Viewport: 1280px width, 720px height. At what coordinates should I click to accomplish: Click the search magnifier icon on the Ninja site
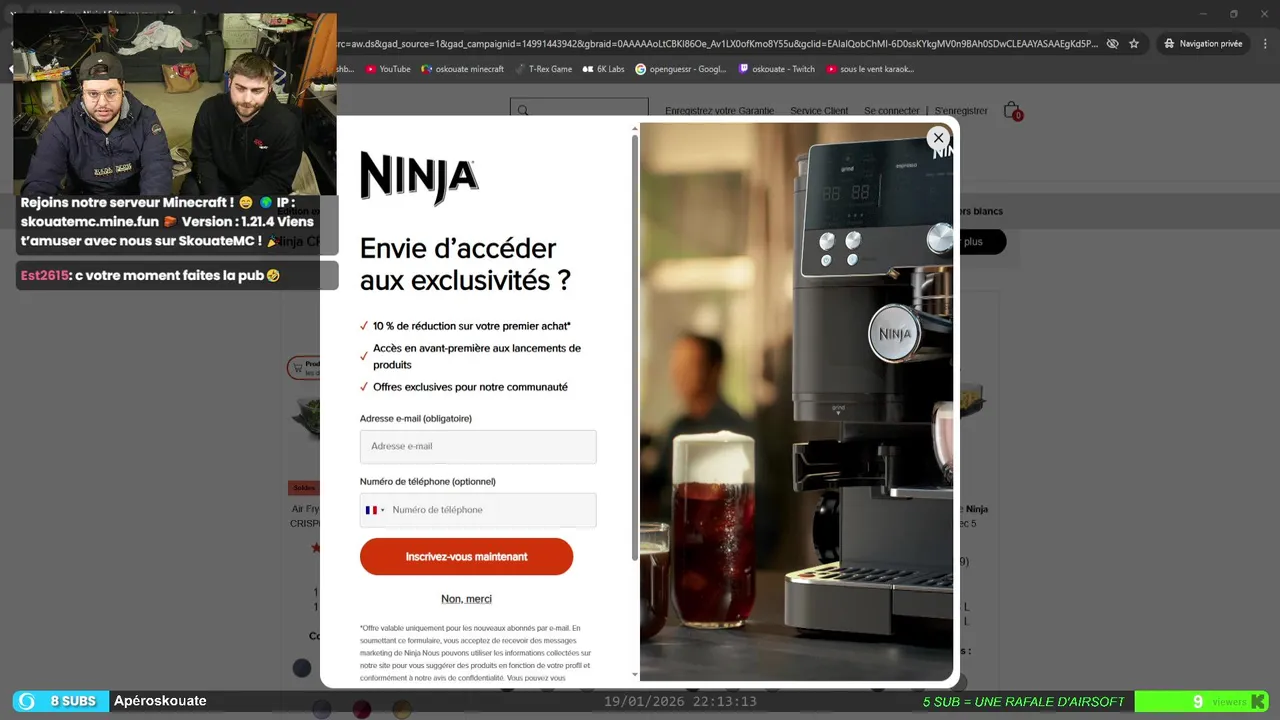coord(523,111)
